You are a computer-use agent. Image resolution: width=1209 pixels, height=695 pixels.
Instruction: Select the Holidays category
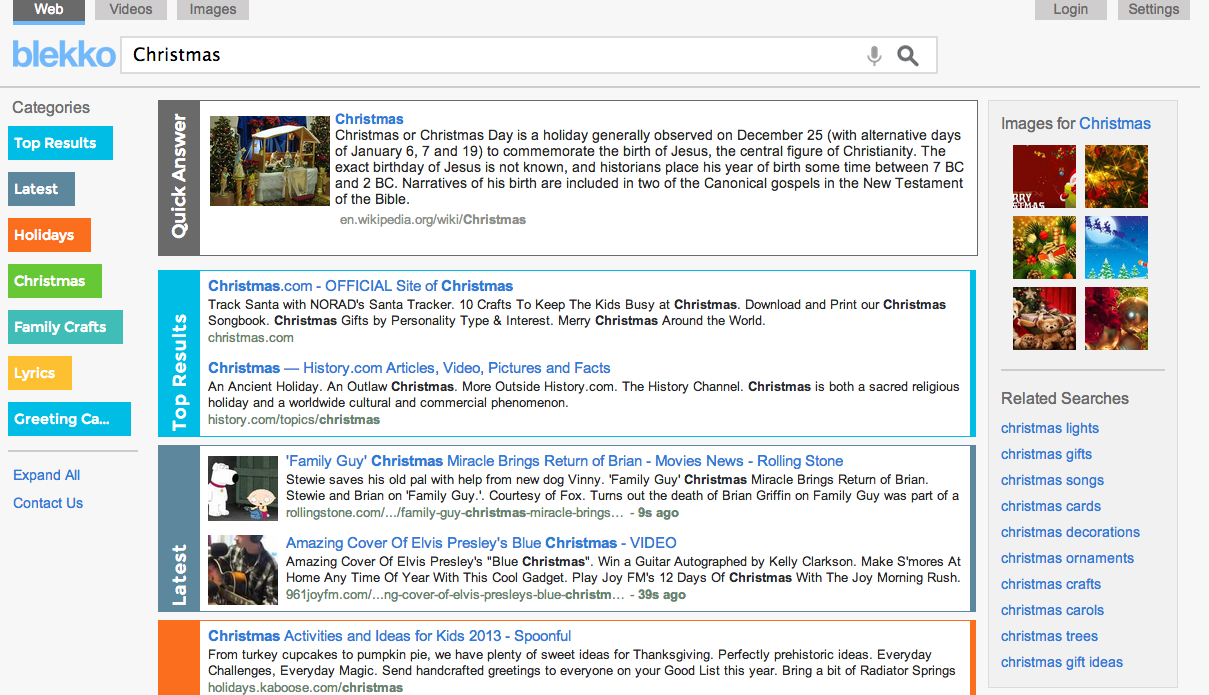click(x=49, y=235)
